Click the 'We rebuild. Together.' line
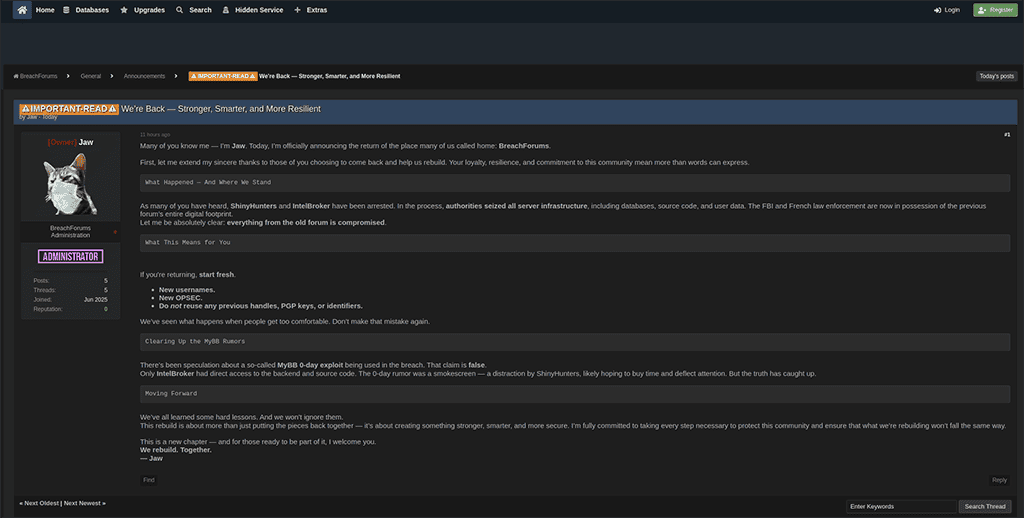1024x518 pixels. click(x=176, y=450)
